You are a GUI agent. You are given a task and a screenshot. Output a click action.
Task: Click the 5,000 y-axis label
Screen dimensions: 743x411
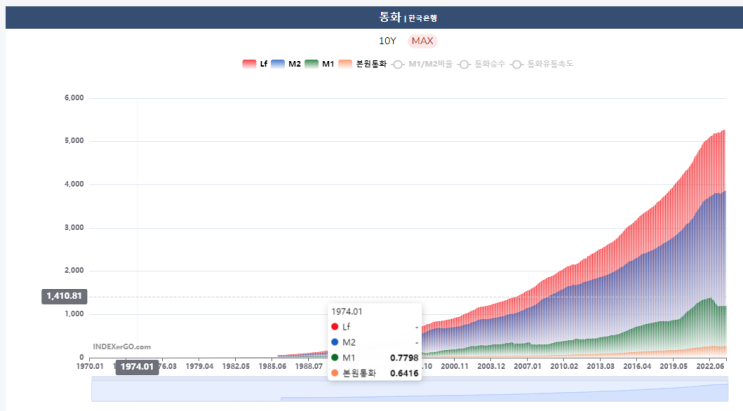click(74, 141)
